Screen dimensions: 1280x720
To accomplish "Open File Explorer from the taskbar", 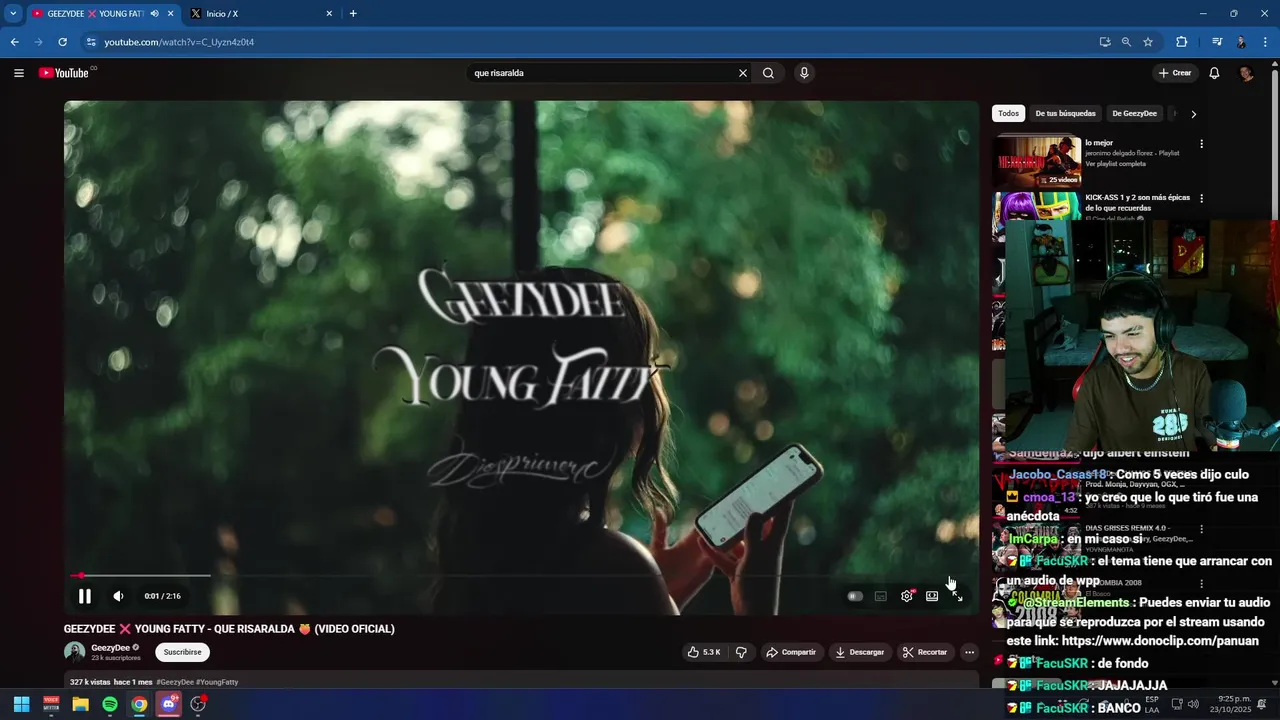I will pyautogui.click(x=80, y=704).
